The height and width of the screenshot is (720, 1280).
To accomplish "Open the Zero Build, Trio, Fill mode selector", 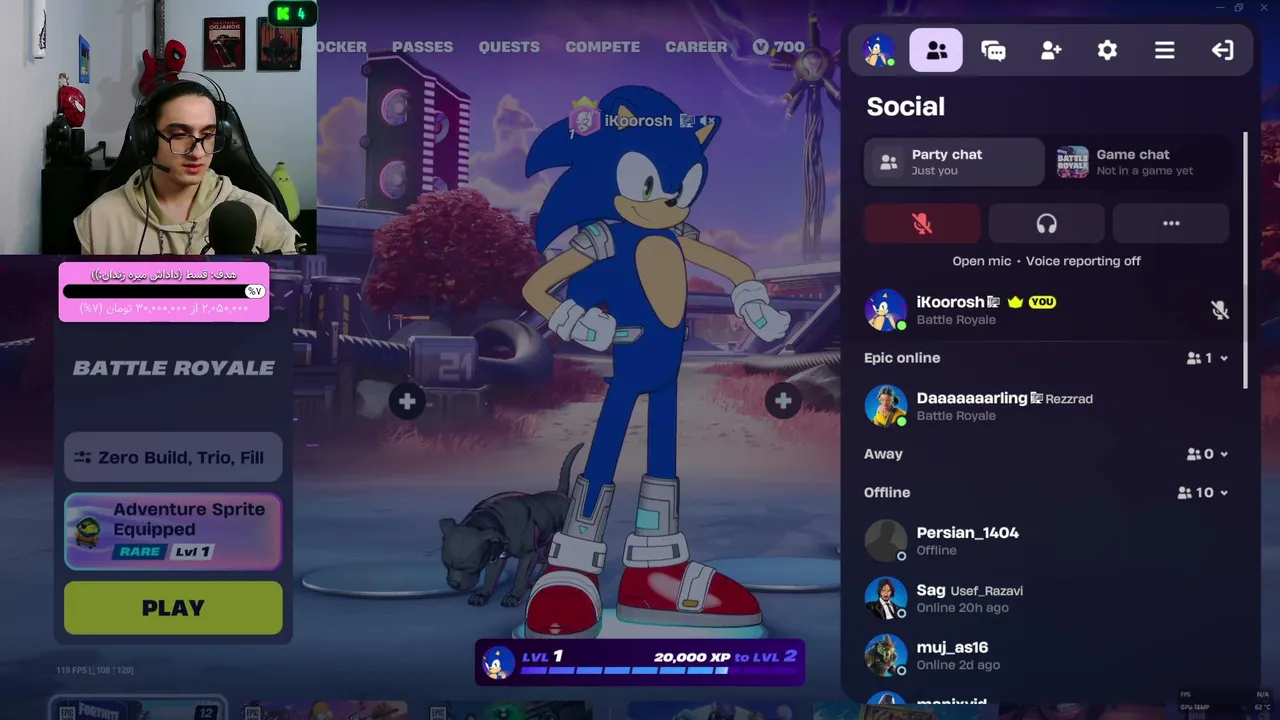I will pyautogui.click(x=173, y=457).
